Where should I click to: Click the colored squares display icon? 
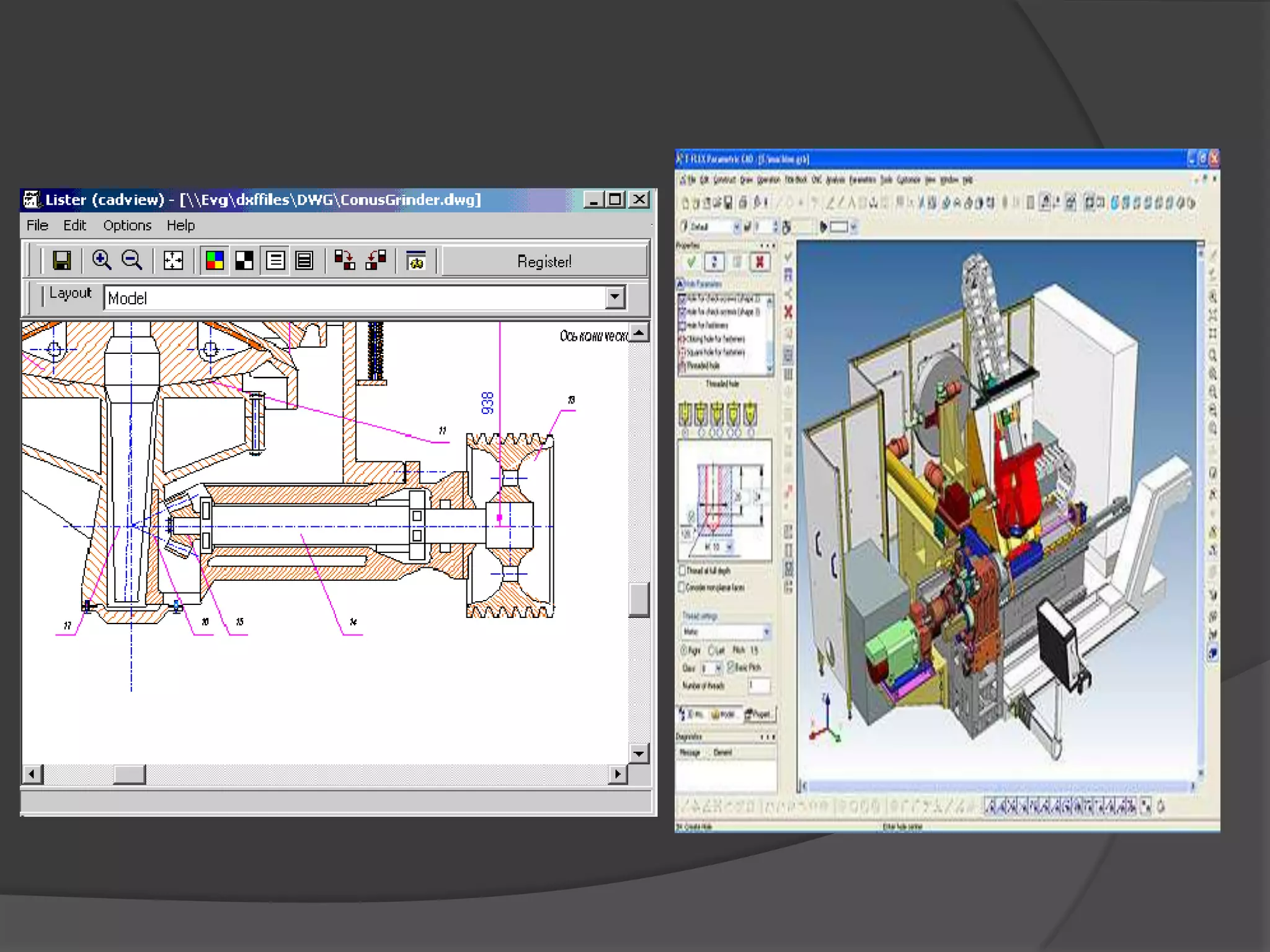click(x=215, y=261)
